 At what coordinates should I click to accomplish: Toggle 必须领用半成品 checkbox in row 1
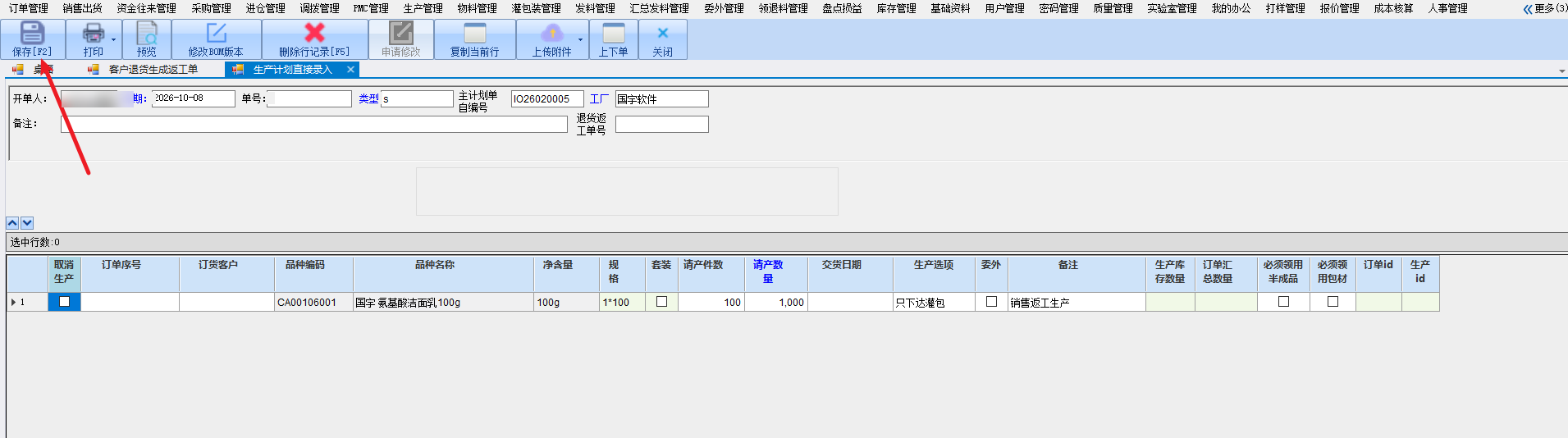1283,302
